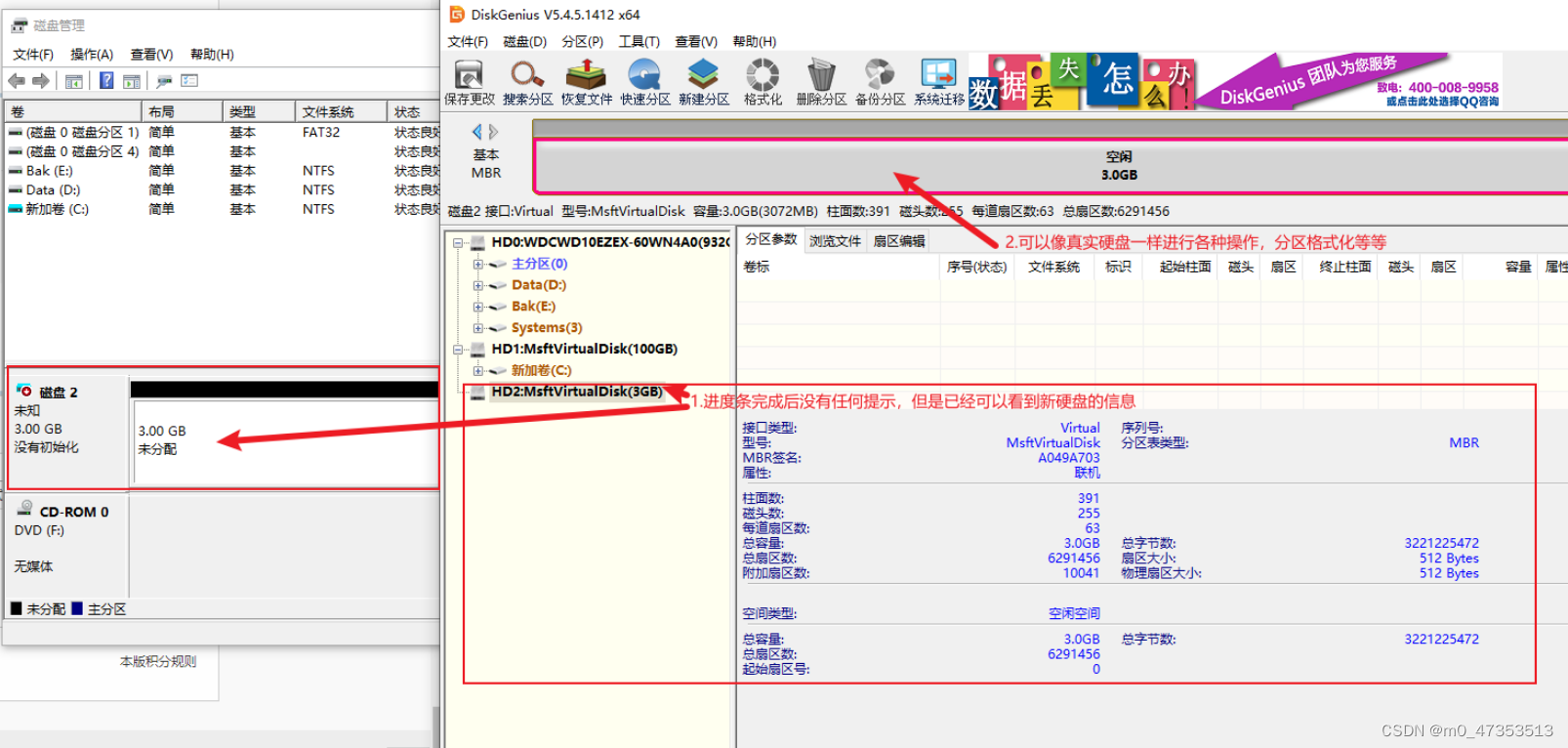Expand Bak(E:) tree node

pos(477,307)
